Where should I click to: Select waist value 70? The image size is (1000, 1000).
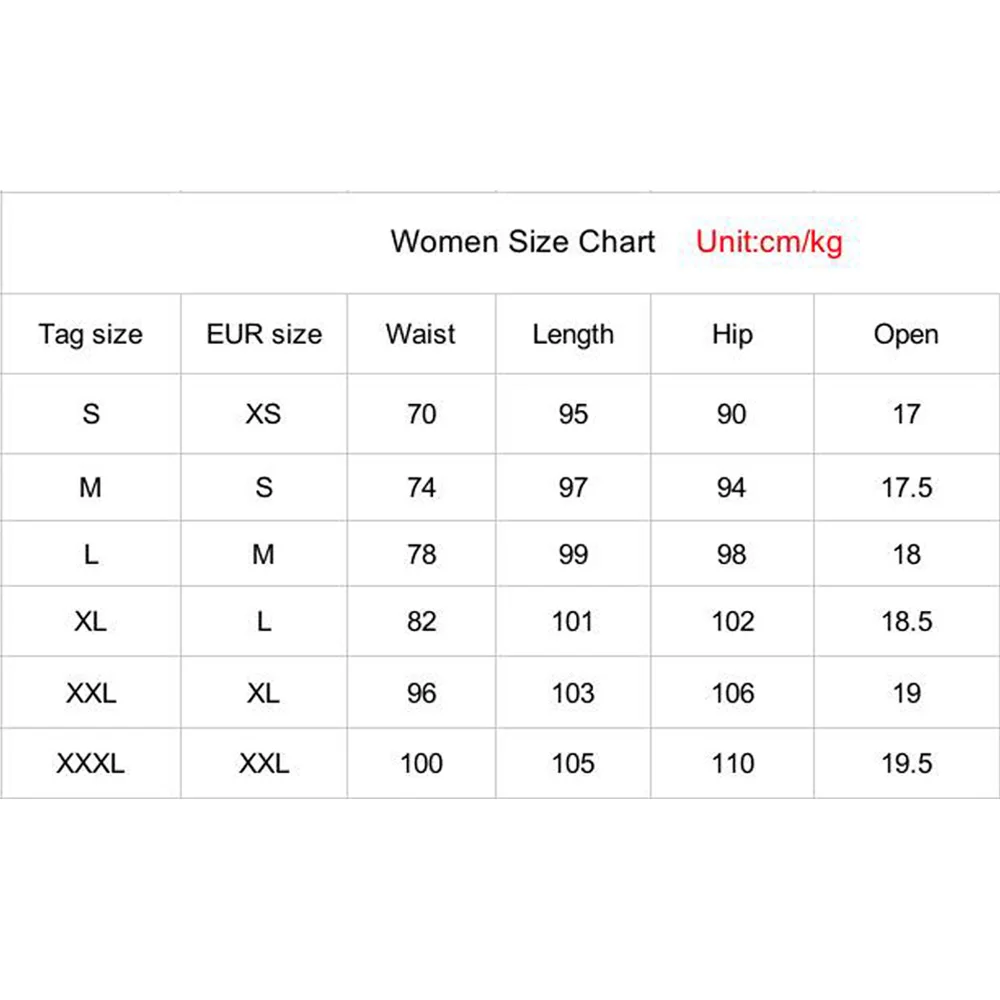(422, 415)
